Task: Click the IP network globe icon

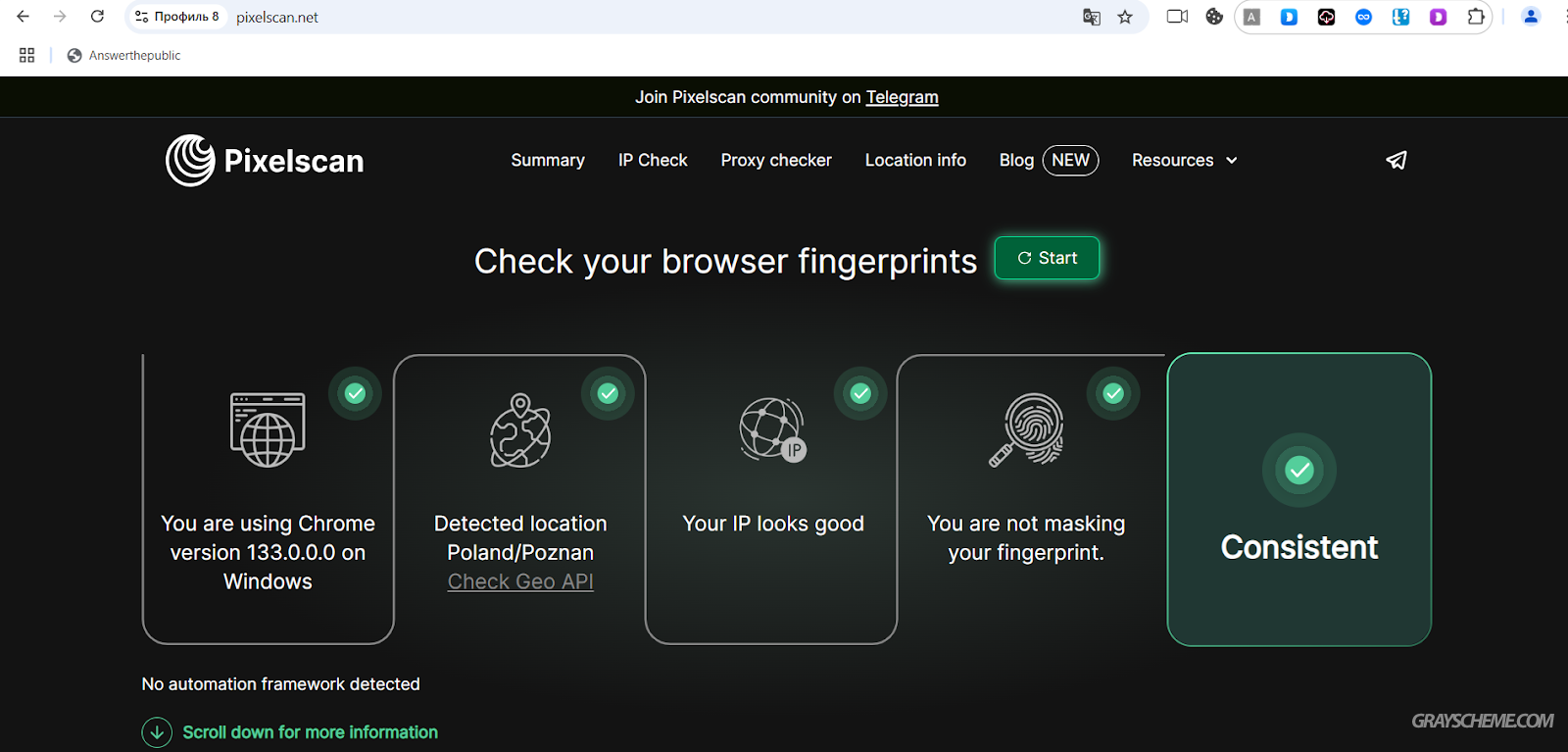Action: tap(773, 429)
